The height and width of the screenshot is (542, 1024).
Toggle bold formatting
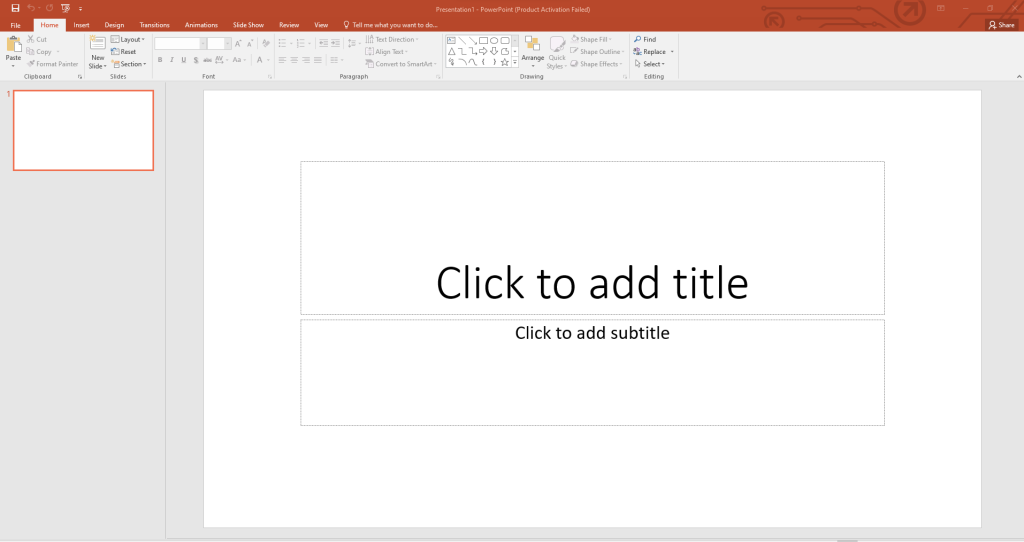click(159, 60)
